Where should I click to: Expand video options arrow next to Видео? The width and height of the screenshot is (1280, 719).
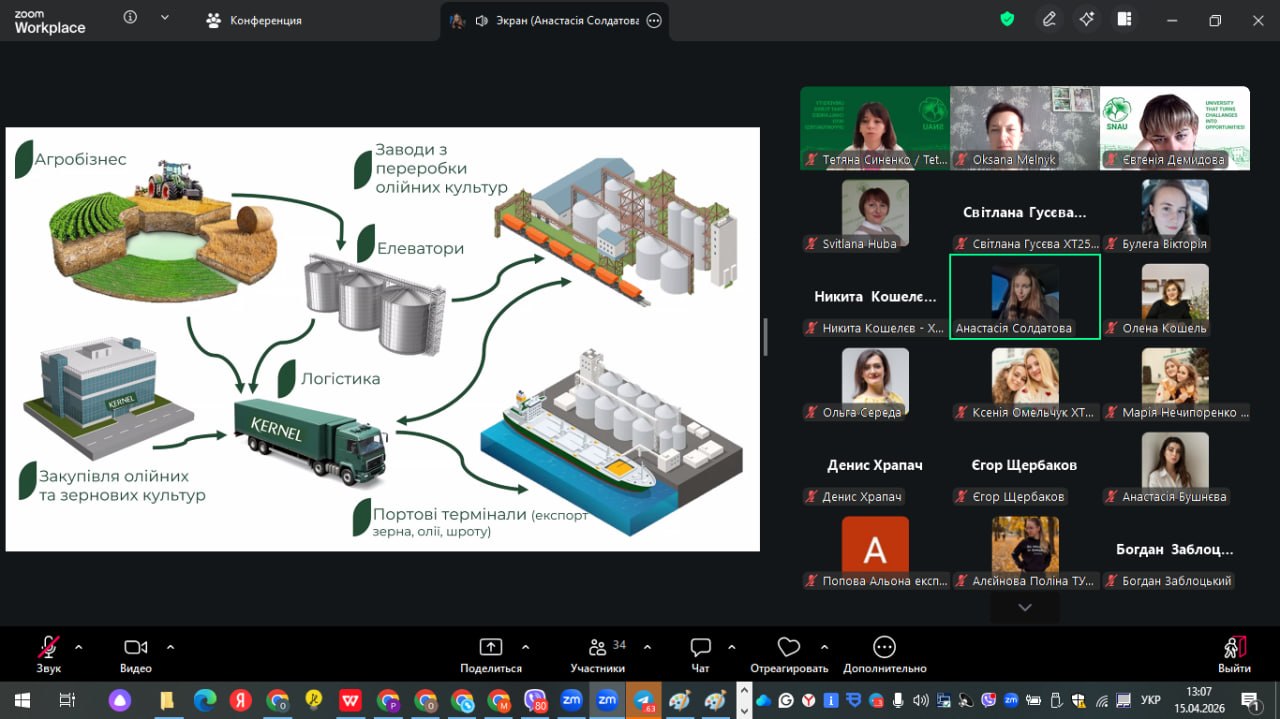[170, 646]
